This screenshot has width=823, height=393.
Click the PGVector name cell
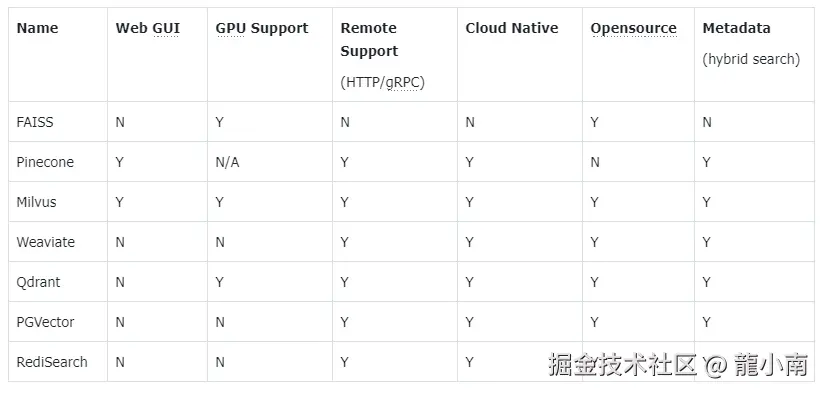click(45, 322)
